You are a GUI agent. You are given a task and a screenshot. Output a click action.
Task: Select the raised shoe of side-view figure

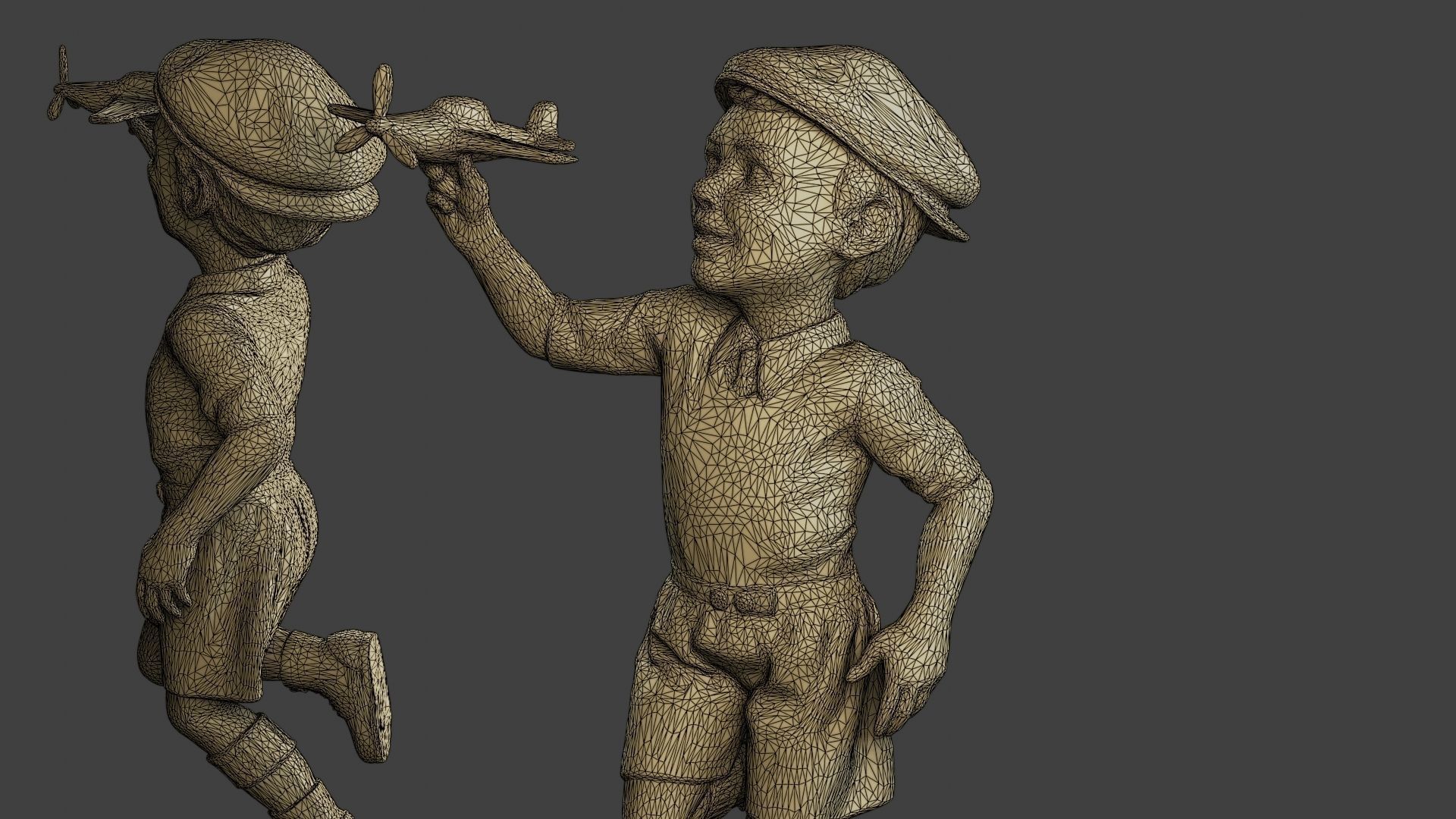coord(356,695)
